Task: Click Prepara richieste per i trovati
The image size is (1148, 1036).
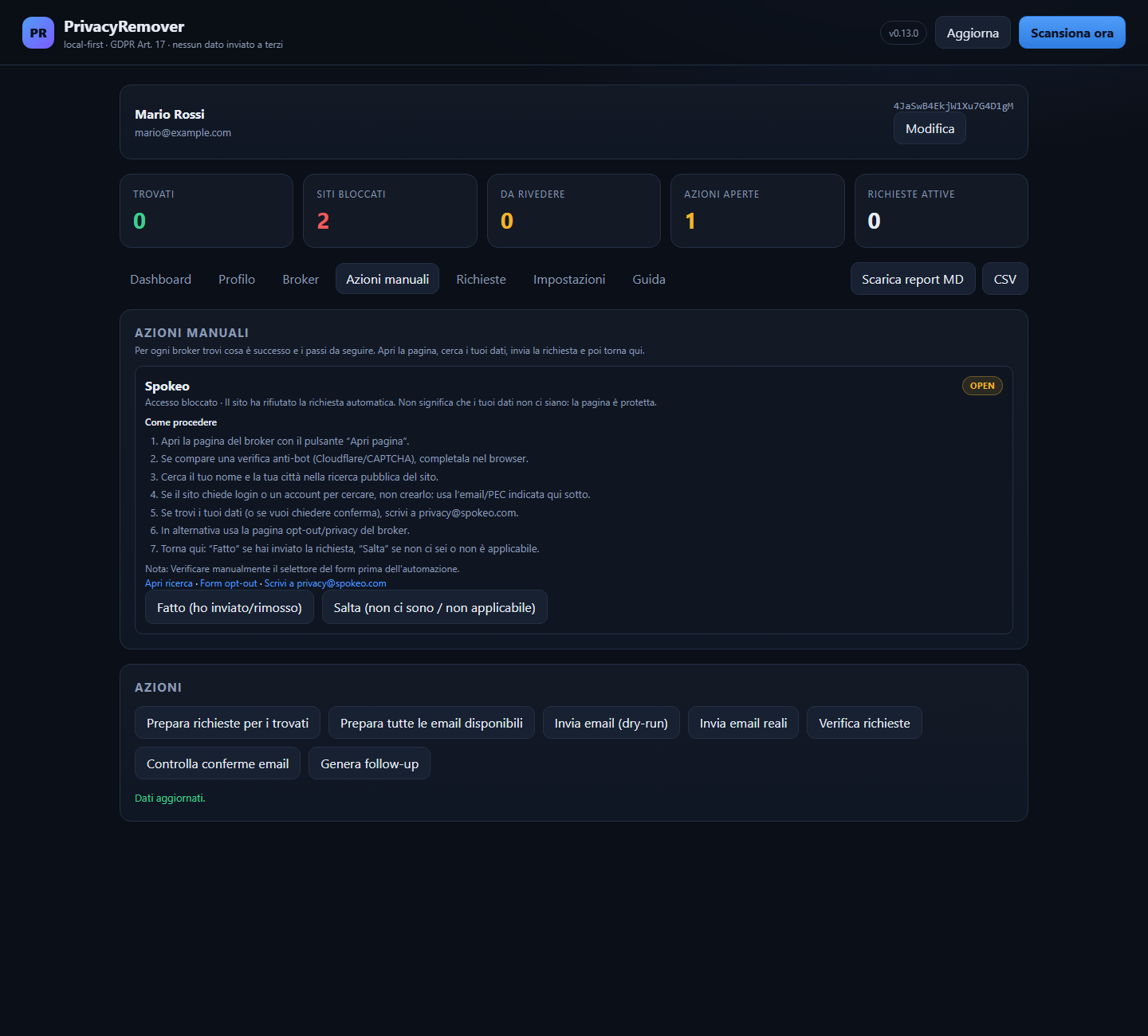Action: pyautogui.click(x=227, y=723)
